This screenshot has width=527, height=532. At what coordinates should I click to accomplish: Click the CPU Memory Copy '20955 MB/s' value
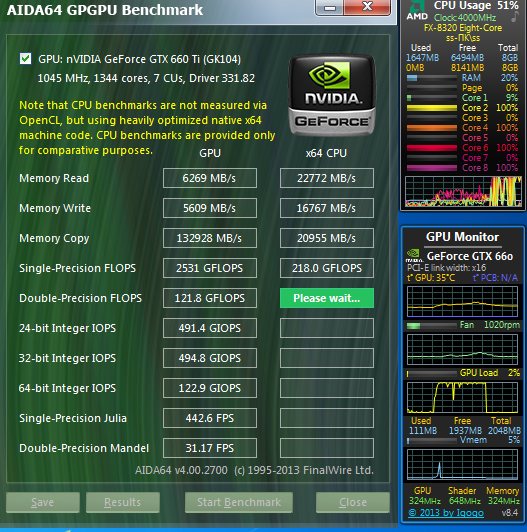tap(327, 238)
